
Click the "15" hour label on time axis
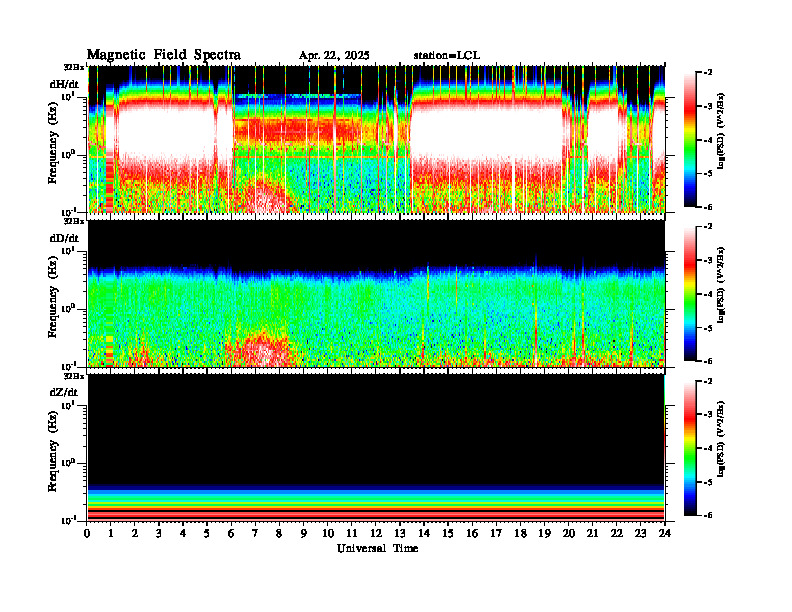point(448,533)
